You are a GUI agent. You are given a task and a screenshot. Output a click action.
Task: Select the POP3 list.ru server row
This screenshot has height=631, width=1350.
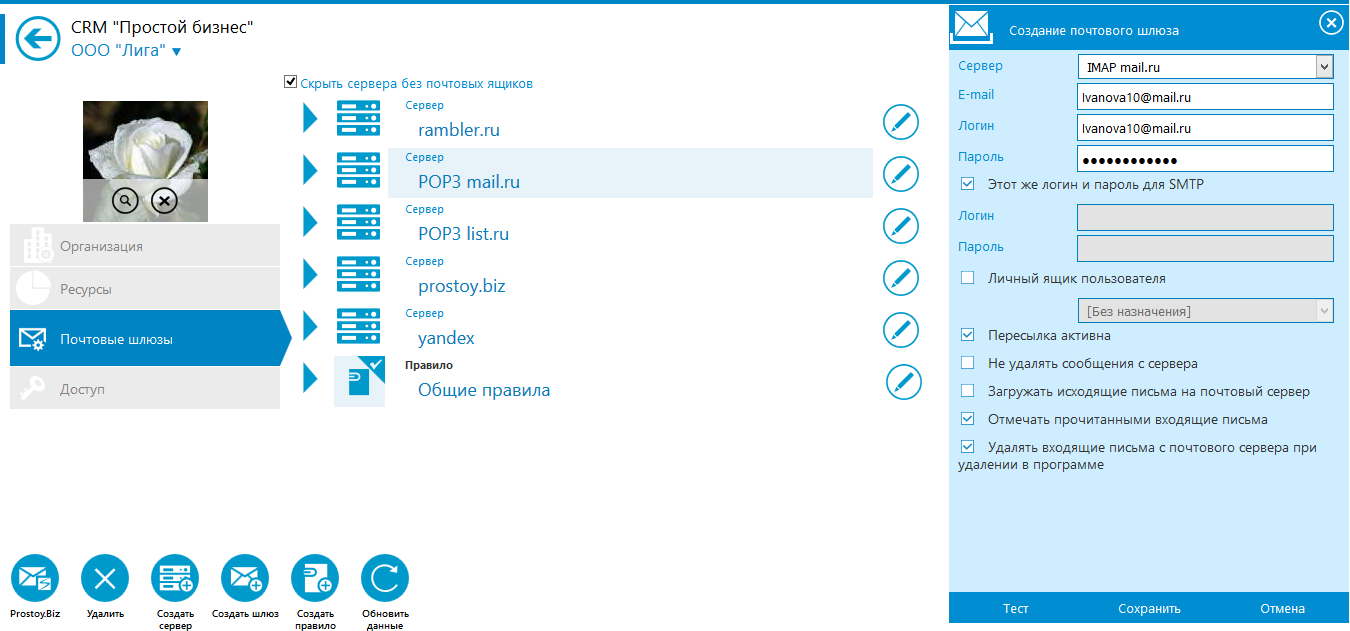pos(630,225)
